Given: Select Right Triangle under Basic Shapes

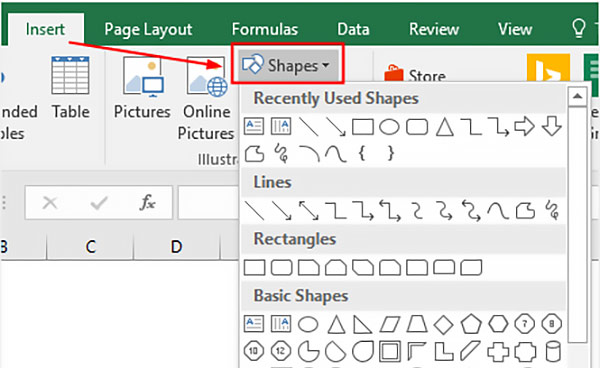Looking at the screenshot, I should click(x=362, y=324).
